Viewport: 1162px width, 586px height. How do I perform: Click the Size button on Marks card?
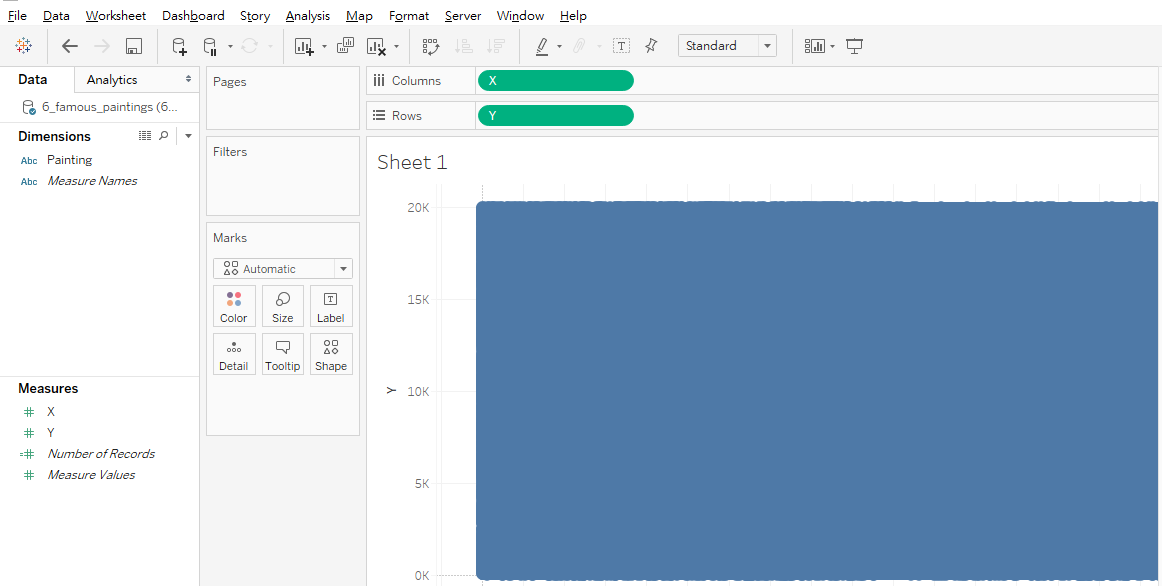pos(283,306)
